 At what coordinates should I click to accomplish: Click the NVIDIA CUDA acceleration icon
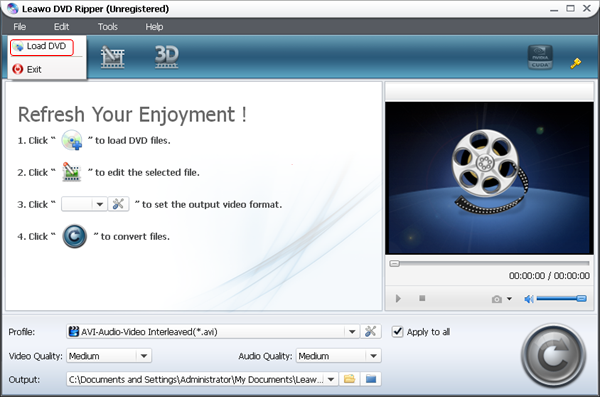[x=540, y=57]
